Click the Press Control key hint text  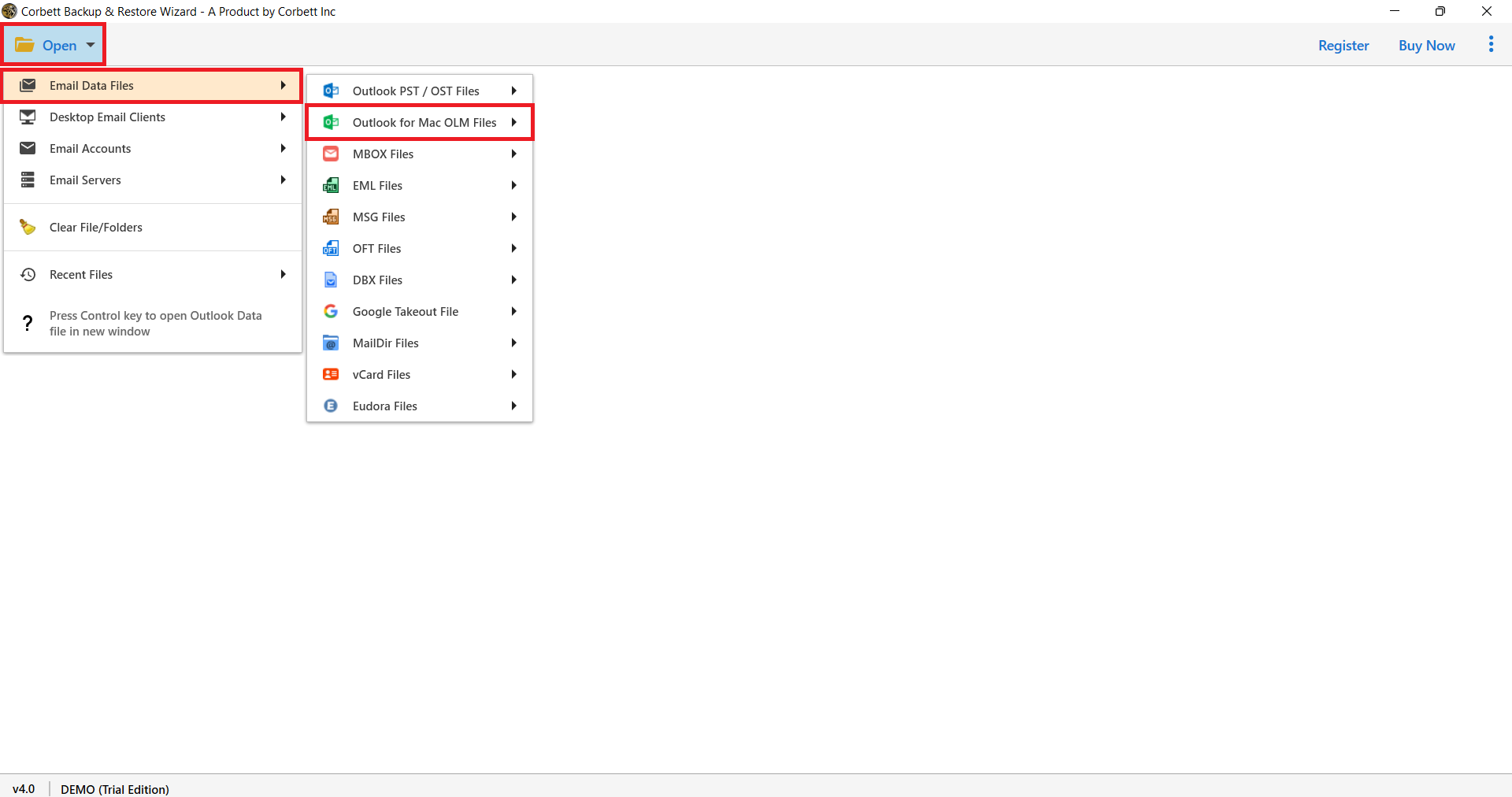click(x=156, y=323)
